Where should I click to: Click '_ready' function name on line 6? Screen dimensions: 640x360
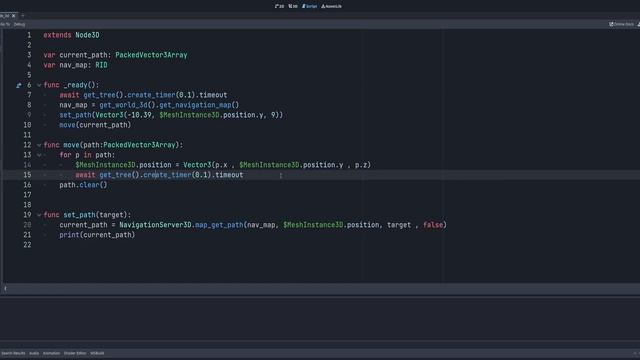pos(75,85)
